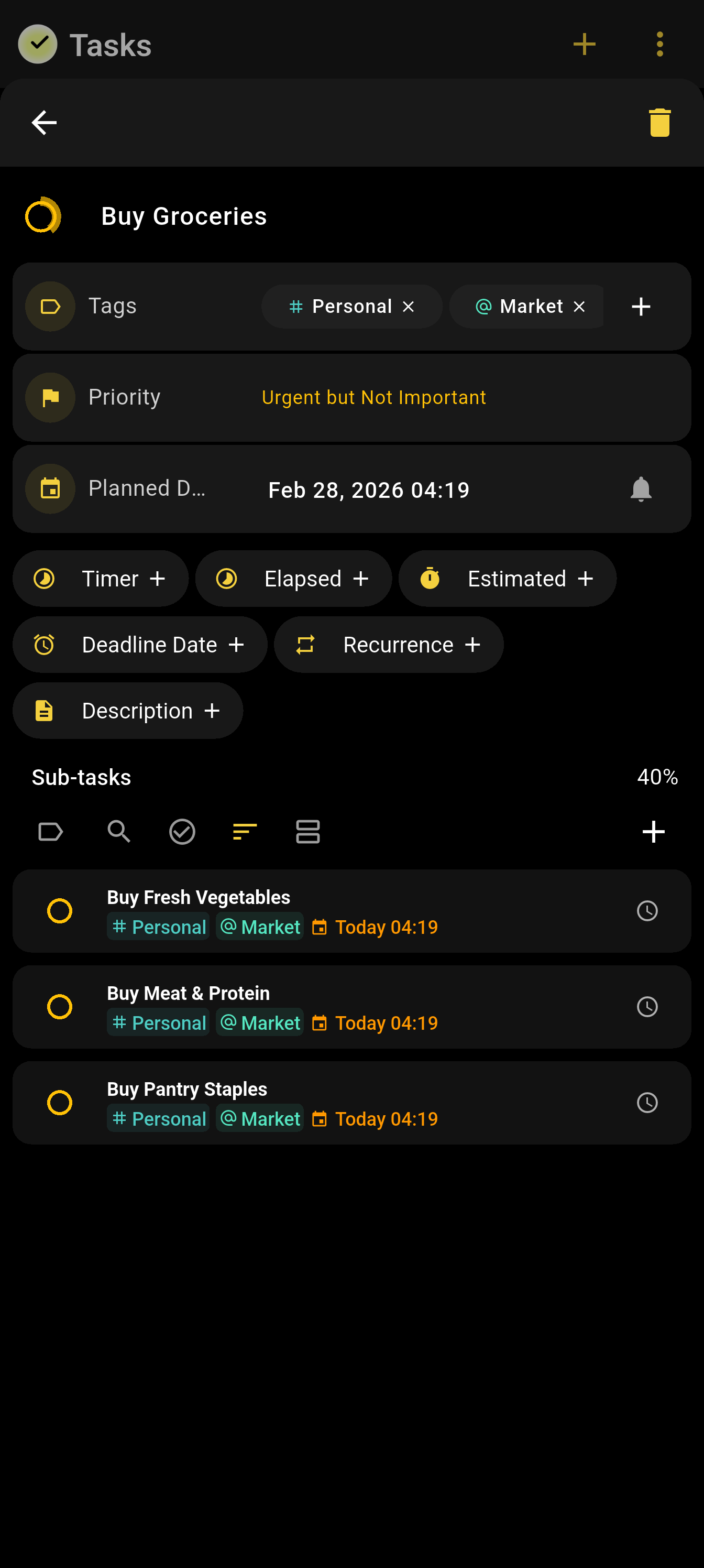Image resolution: width=704 pixels, height=1568 pixels.
Task: Search sub-tasks with the magnifier icon
Action: (119, 831)
